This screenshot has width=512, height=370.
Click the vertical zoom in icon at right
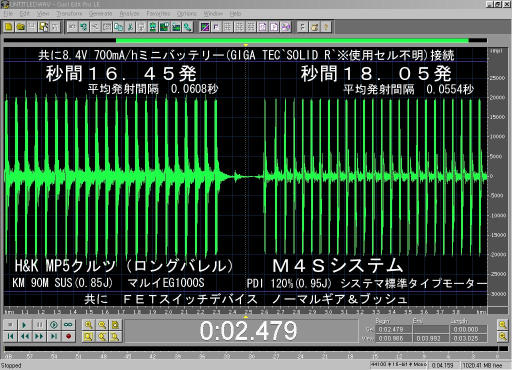(x=503, y=324)
